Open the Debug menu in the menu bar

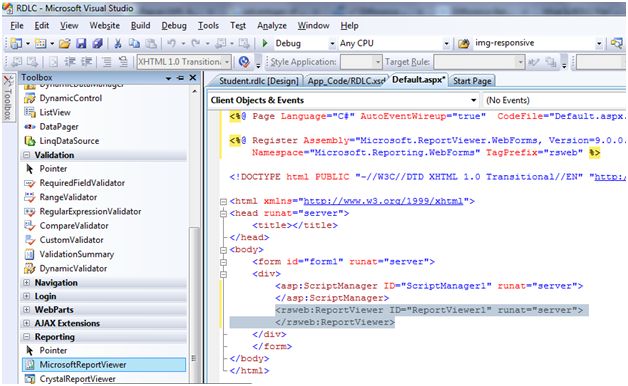174,26
